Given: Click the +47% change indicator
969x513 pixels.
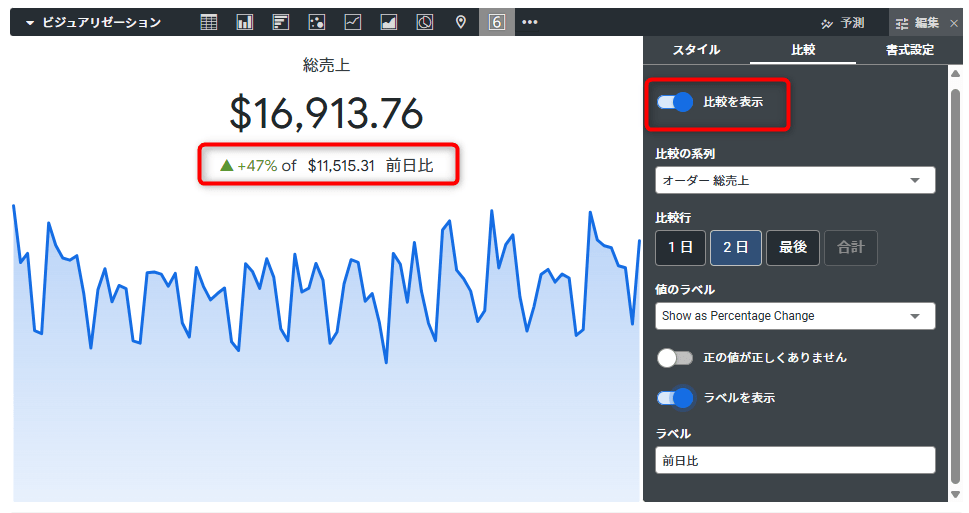Looking at the screenshot, I should click(x=249, y=166).
